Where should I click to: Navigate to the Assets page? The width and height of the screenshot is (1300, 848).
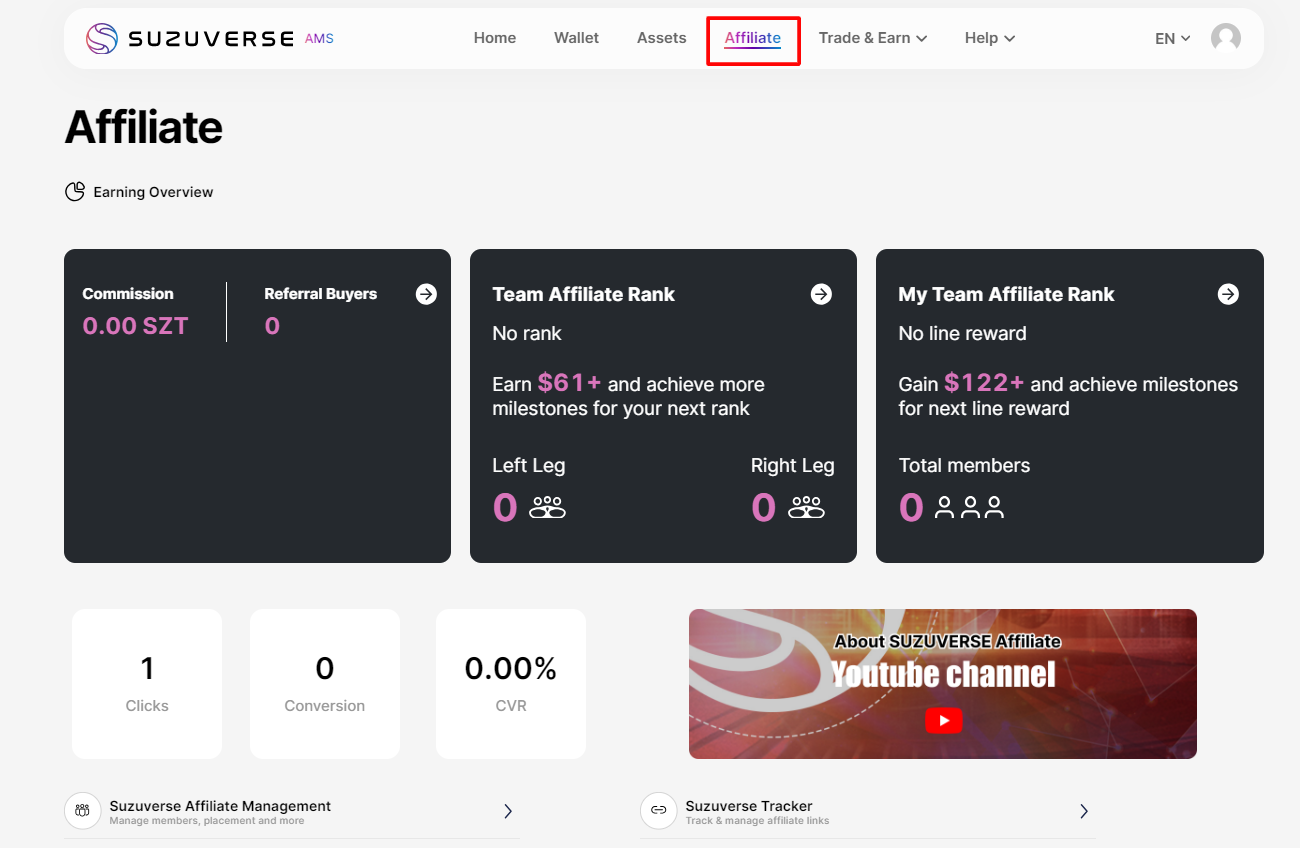click(x=661, y=38)
